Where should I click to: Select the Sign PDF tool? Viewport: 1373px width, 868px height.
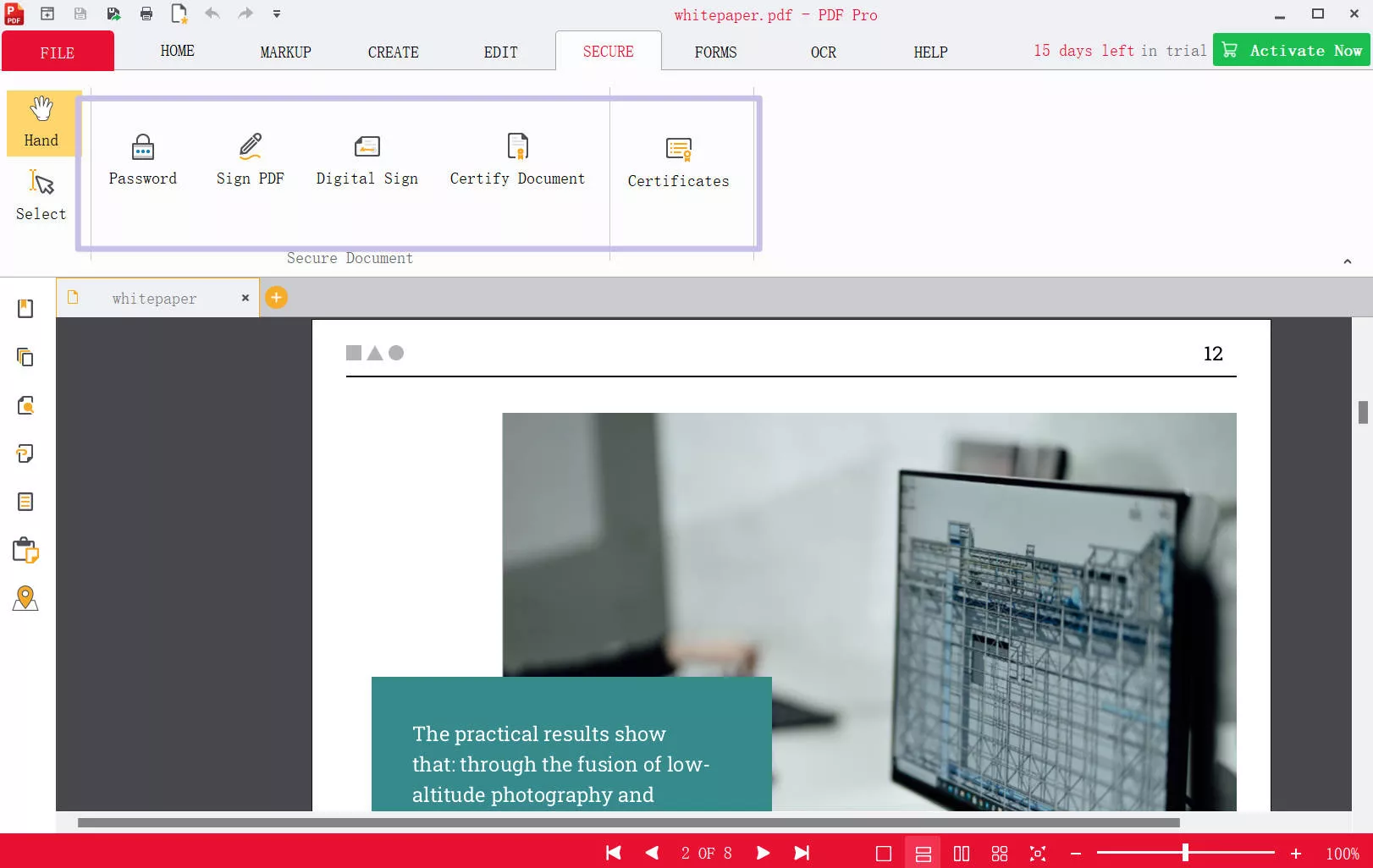[x=251, y=158]
